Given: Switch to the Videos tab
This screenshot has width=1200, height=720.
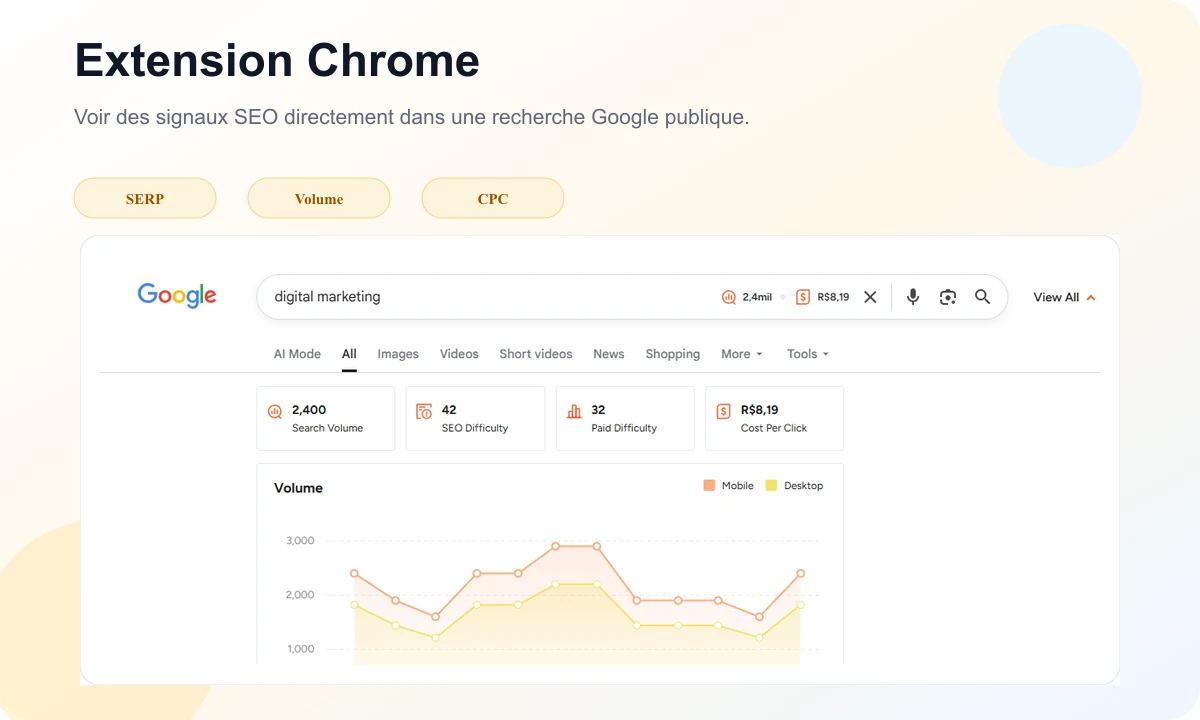Looking at the screenshot, I should point(459,354).
